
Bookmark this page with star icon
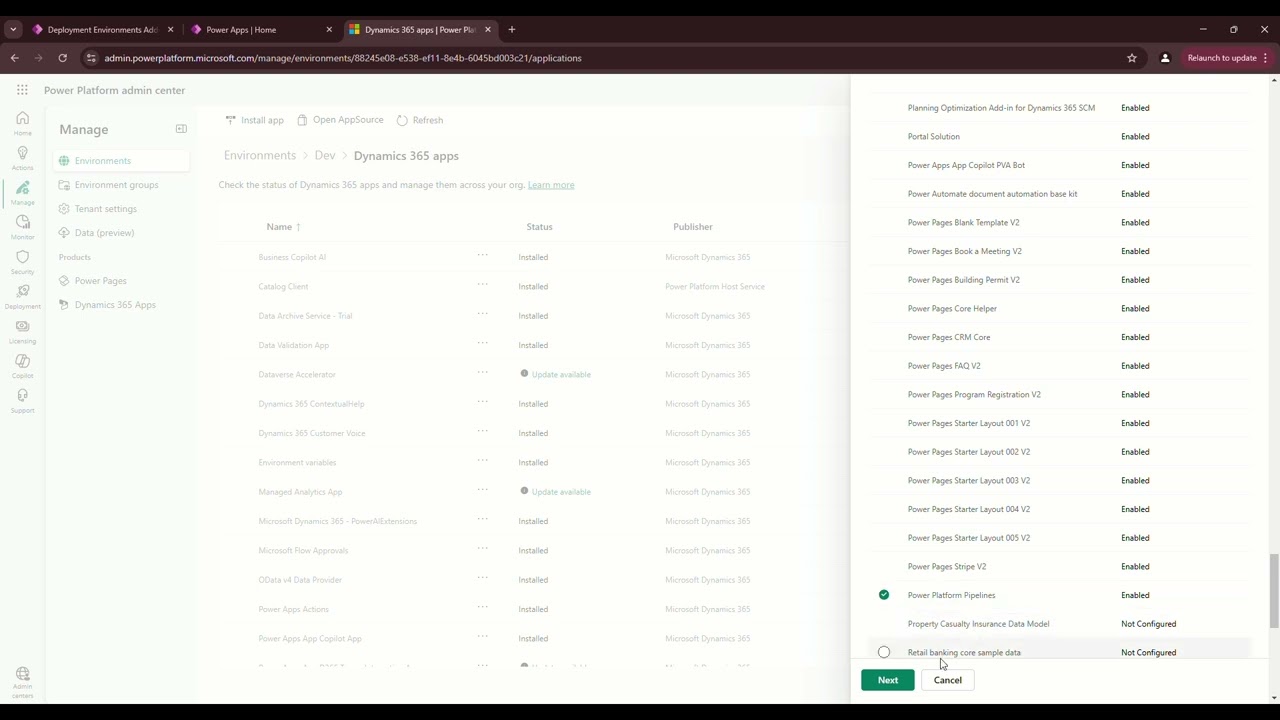click(x=1132, y=58)
